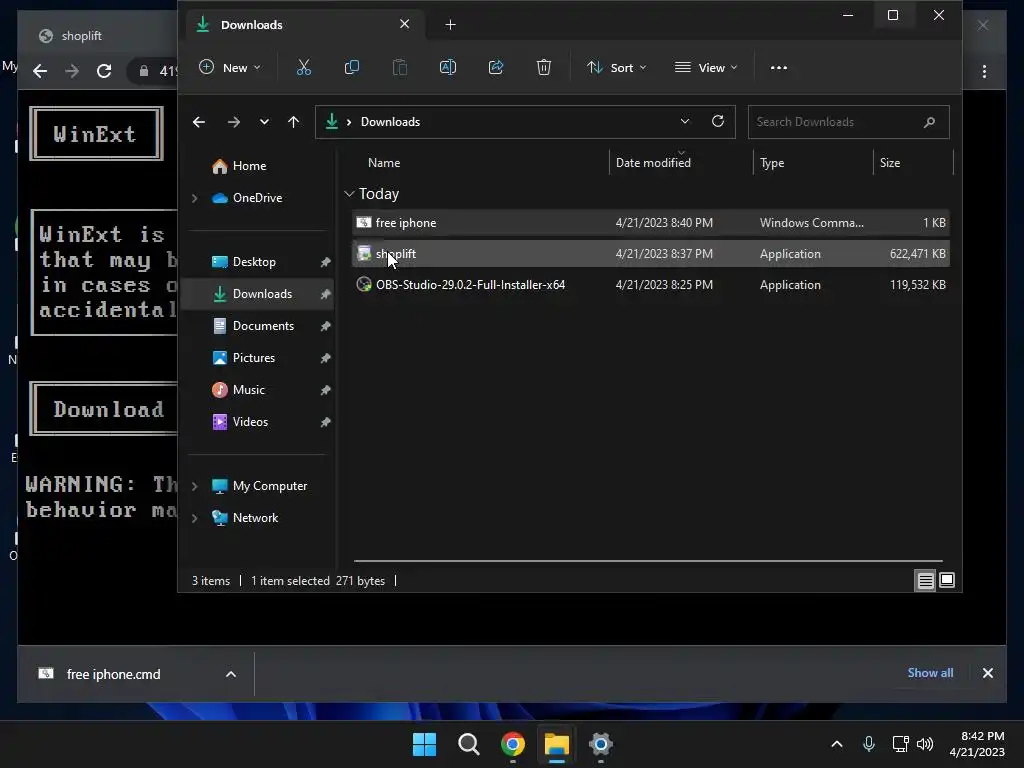This screenshot has height=768, width=1024.
Task: Close the Downloads tab
Action: click(404, 24)
